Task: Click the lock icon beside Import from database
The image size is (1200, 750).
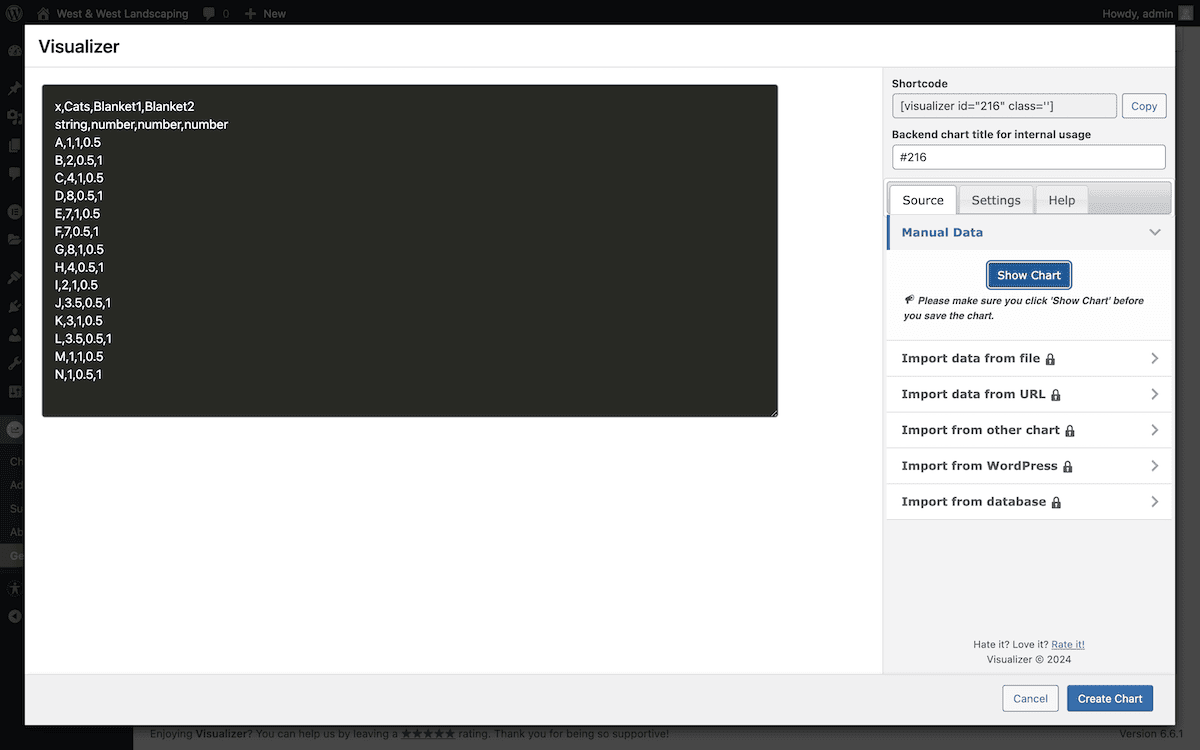Action: 1056,503
